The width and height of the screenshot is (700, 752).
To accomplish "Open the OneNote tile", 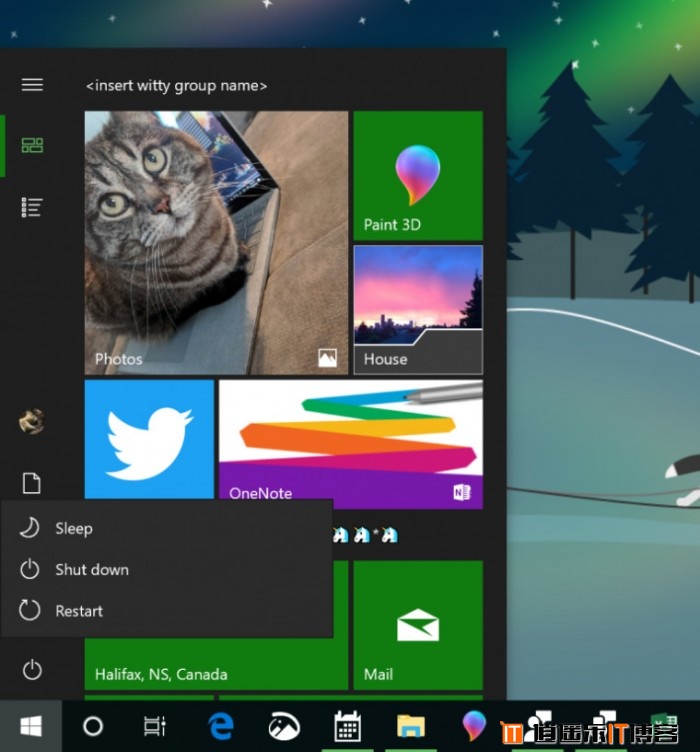I will pyautogui.click(x=351, y=439).
